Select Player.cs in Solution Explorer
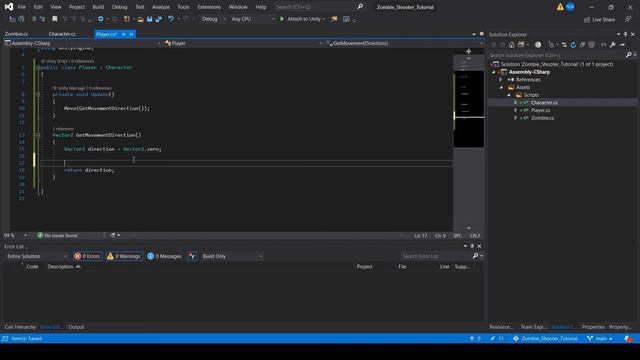The width and height of the screenshot is (640, 360). 540,110
